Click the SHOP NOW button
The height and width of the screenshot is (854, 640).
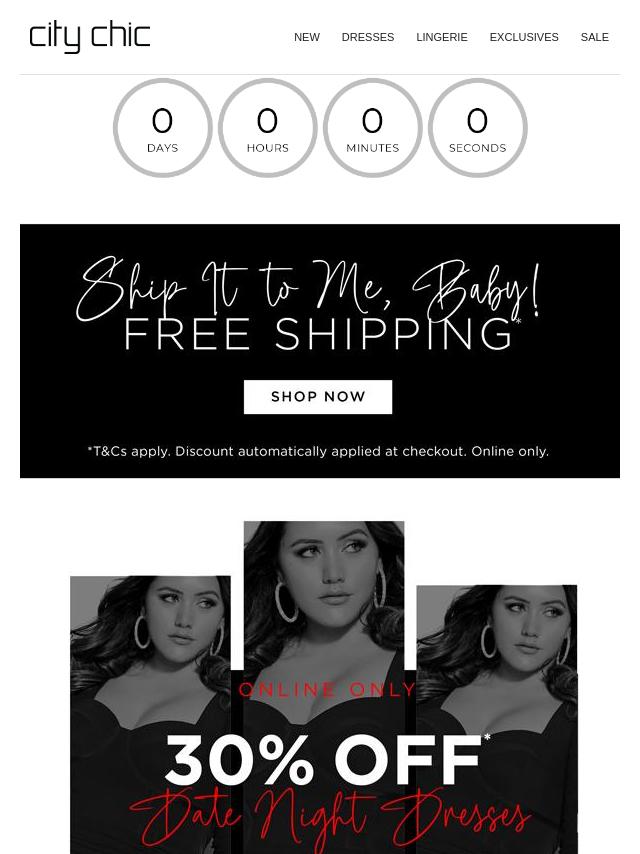pos(318,396)
